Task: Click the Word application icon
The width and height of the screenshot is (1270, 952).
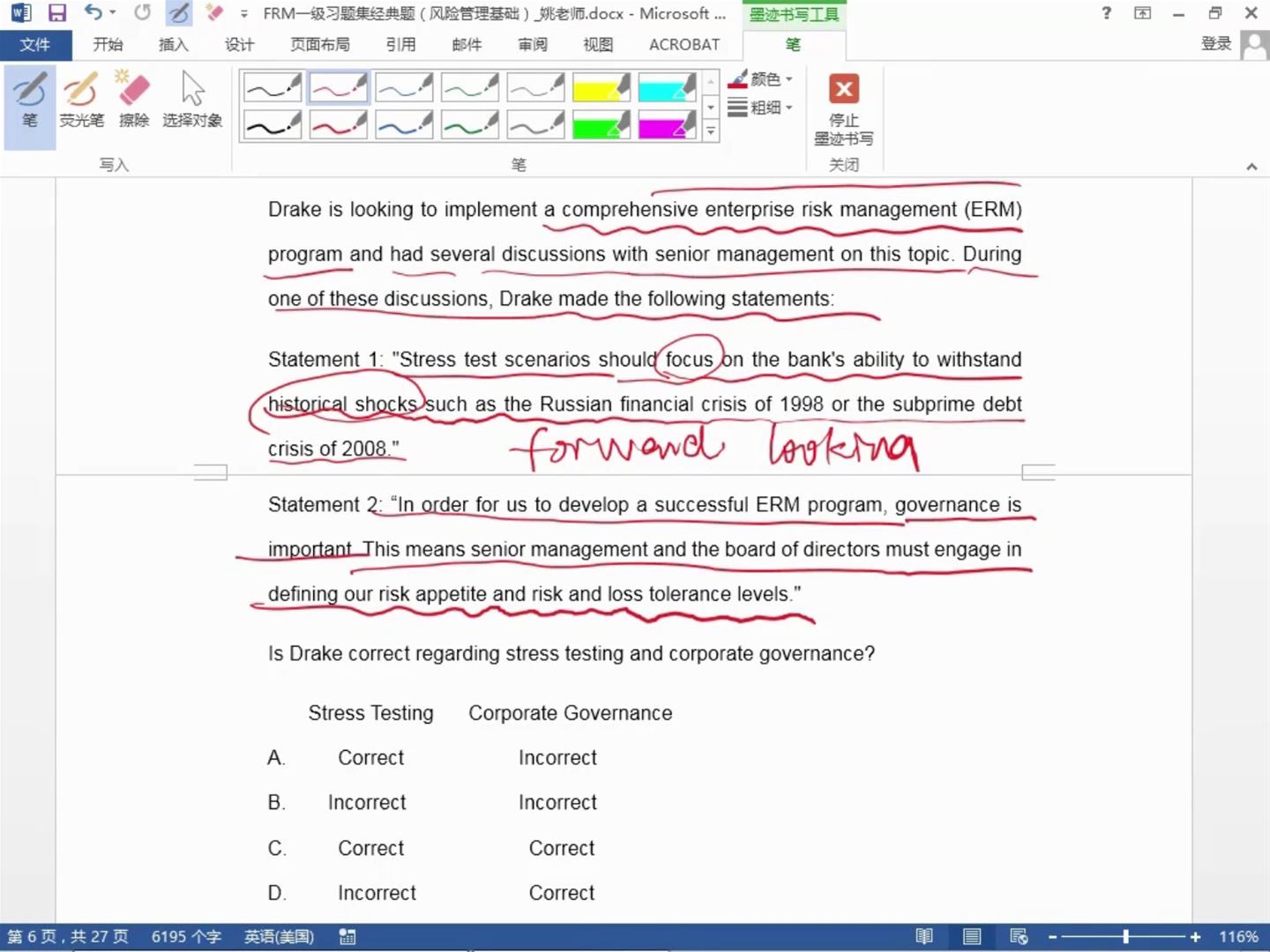Action: coord(20,13)
